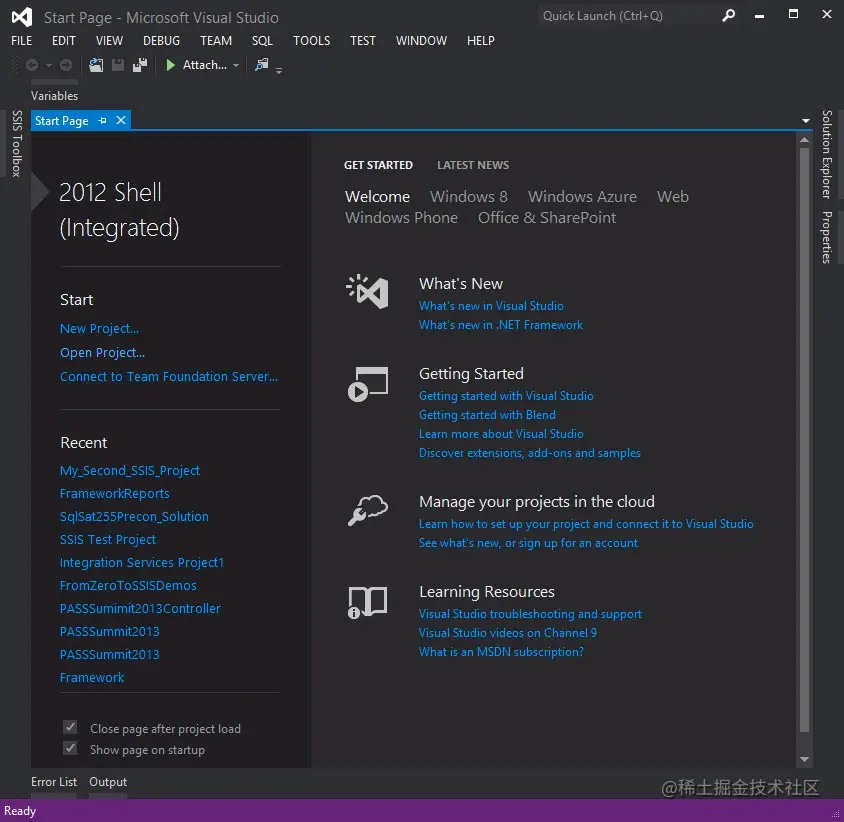Screen dimensions: 844x822
Task: Click the start page vertical scrollbar thumb
Action: pos(804,440)
